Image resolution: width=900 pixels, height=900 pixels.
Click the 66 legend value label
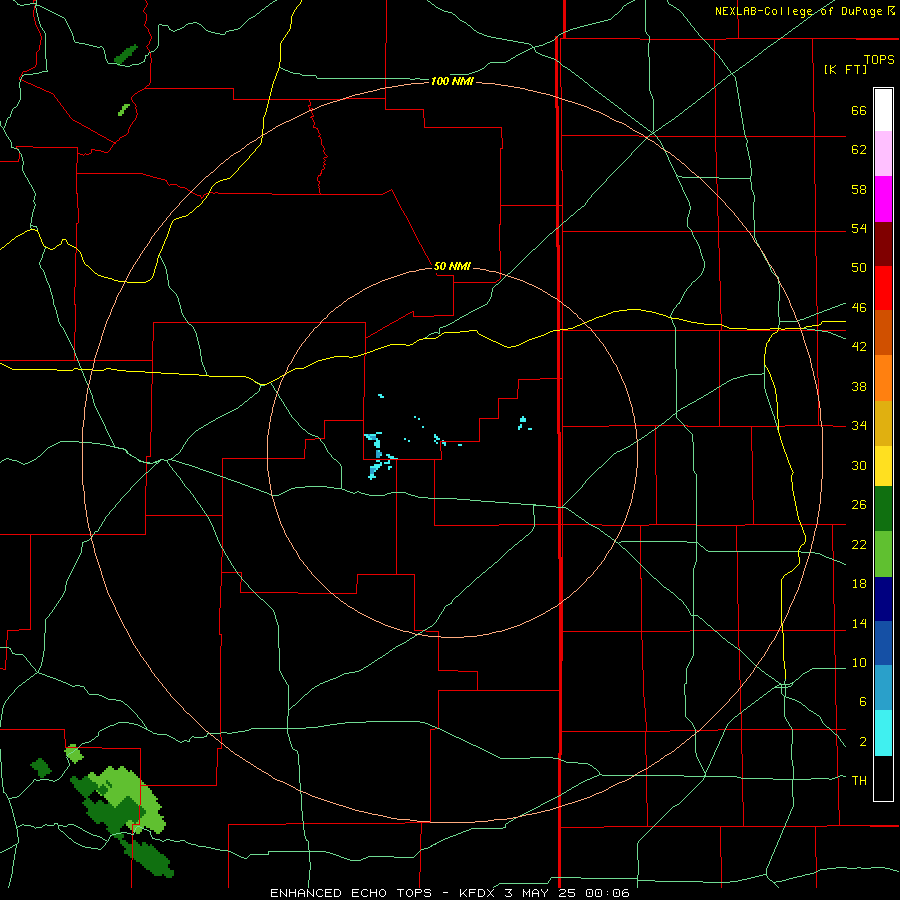coord(859,110)
